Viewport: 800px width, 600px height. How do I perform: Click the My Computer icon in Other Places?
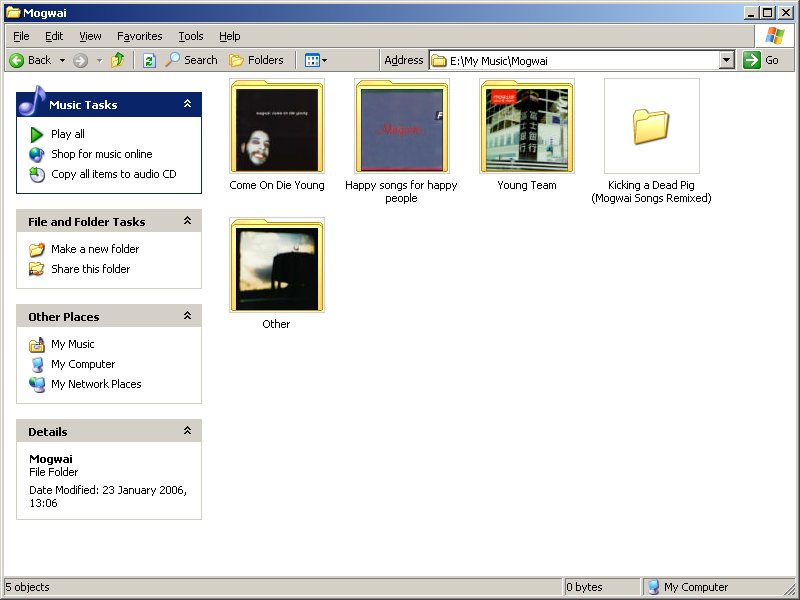37,364
